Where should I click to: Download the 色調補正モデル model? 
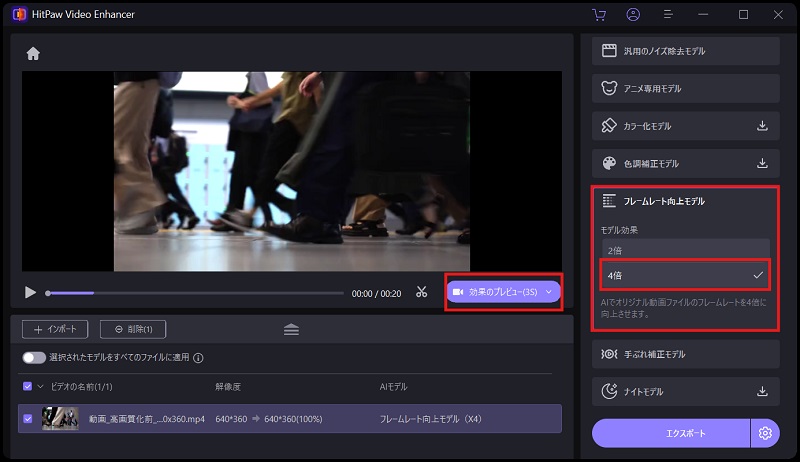[x=762, y=163]
